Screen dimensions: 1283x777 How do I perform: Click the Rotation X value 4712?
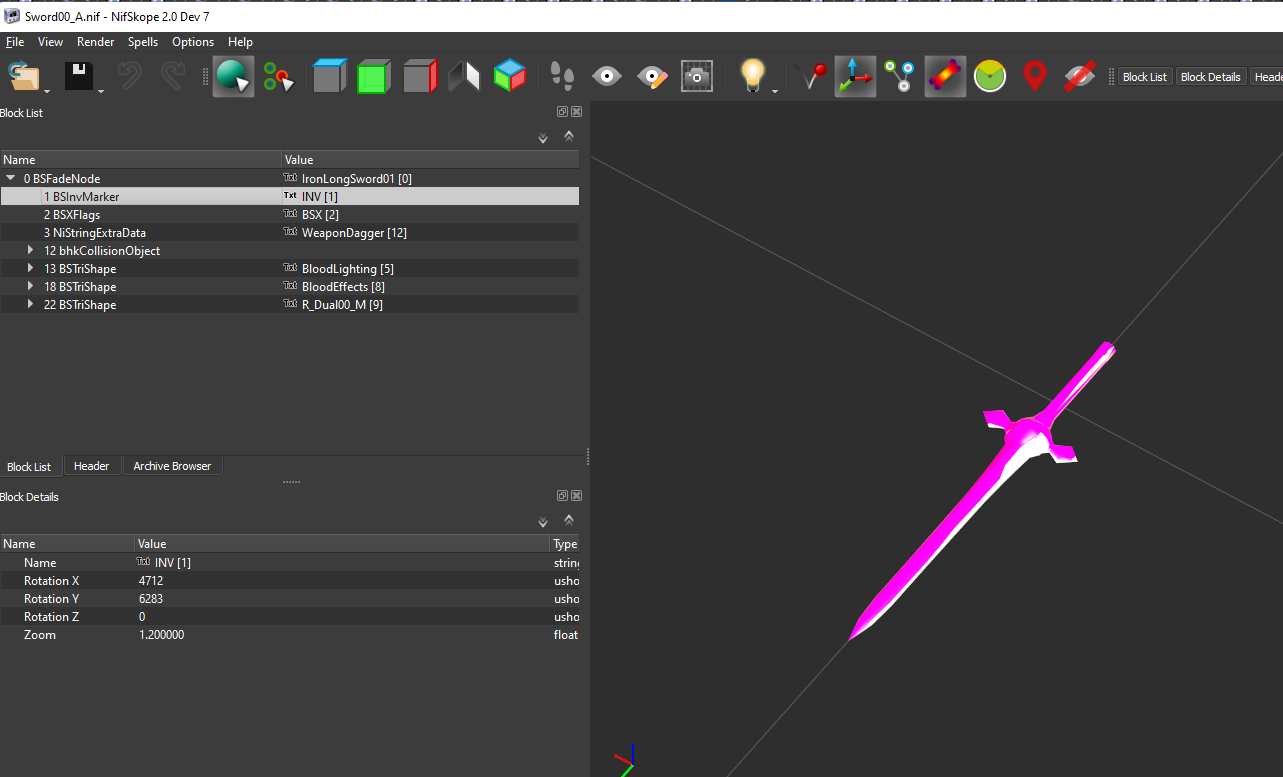coord(151,580)
